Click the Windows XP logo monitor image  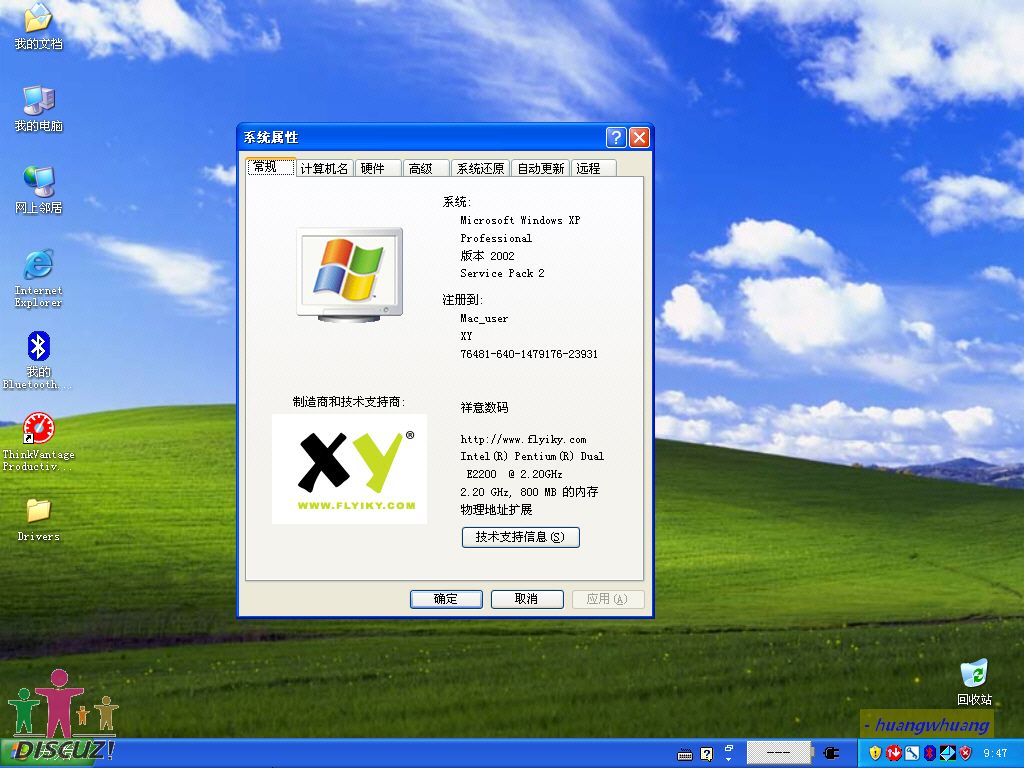pyautogui.click(x=349, y=274)
